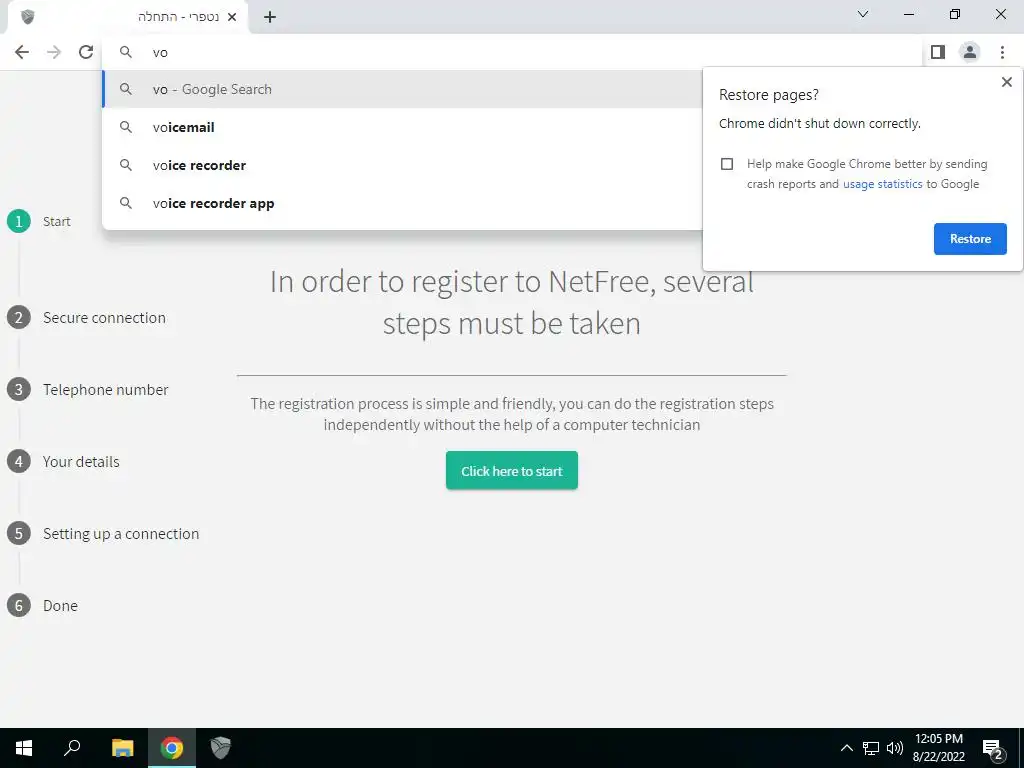Show hidden system tray icons
The width and height of the screenshot is (1024, 768).
coord(846,748)
